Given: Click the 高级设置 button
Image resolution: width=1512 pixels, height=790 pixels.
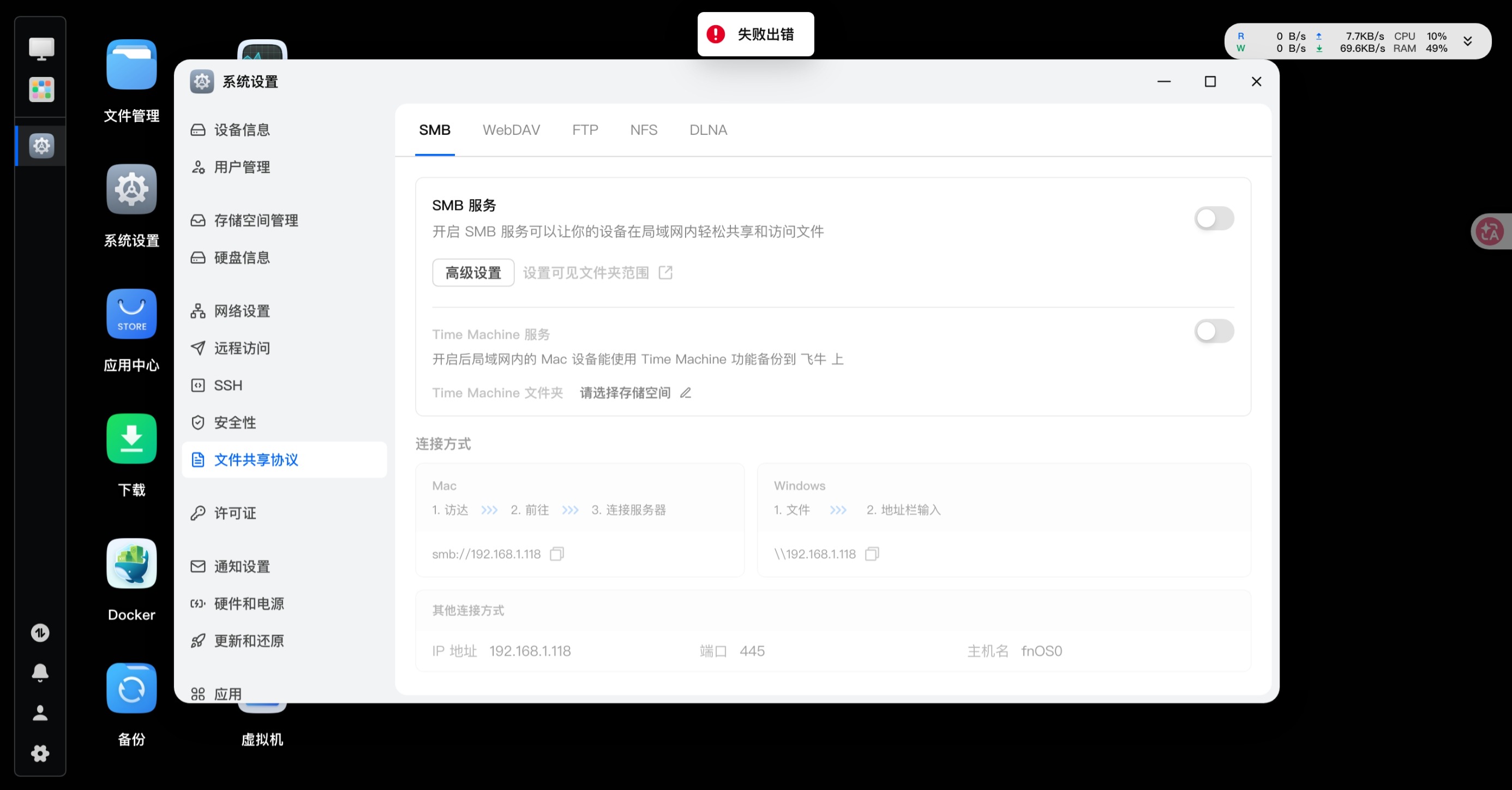Looking at the screenshot, I should [x=473, y=272].
